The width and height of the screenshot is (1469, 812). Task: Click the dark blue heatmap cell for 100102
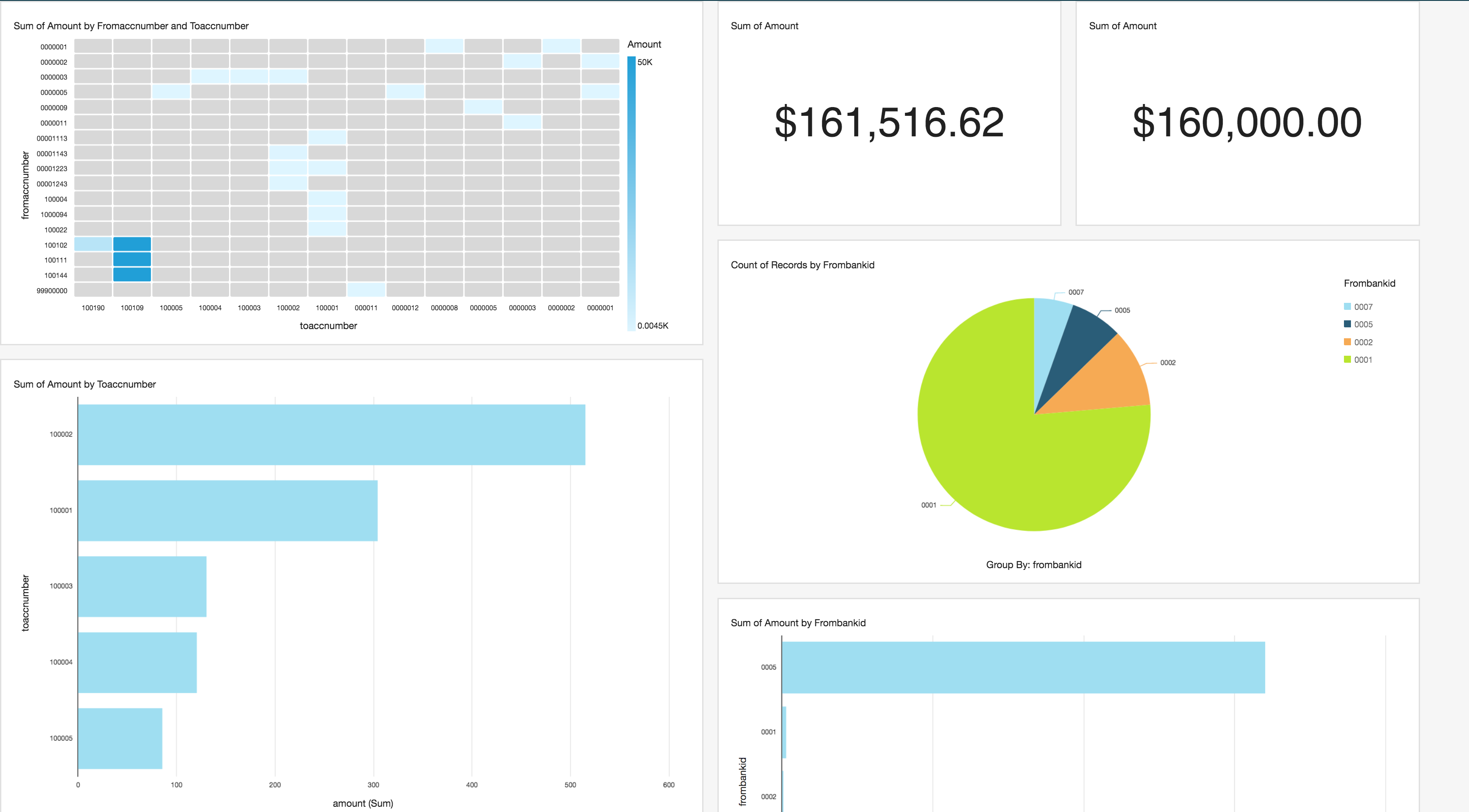tap(132, 245)
